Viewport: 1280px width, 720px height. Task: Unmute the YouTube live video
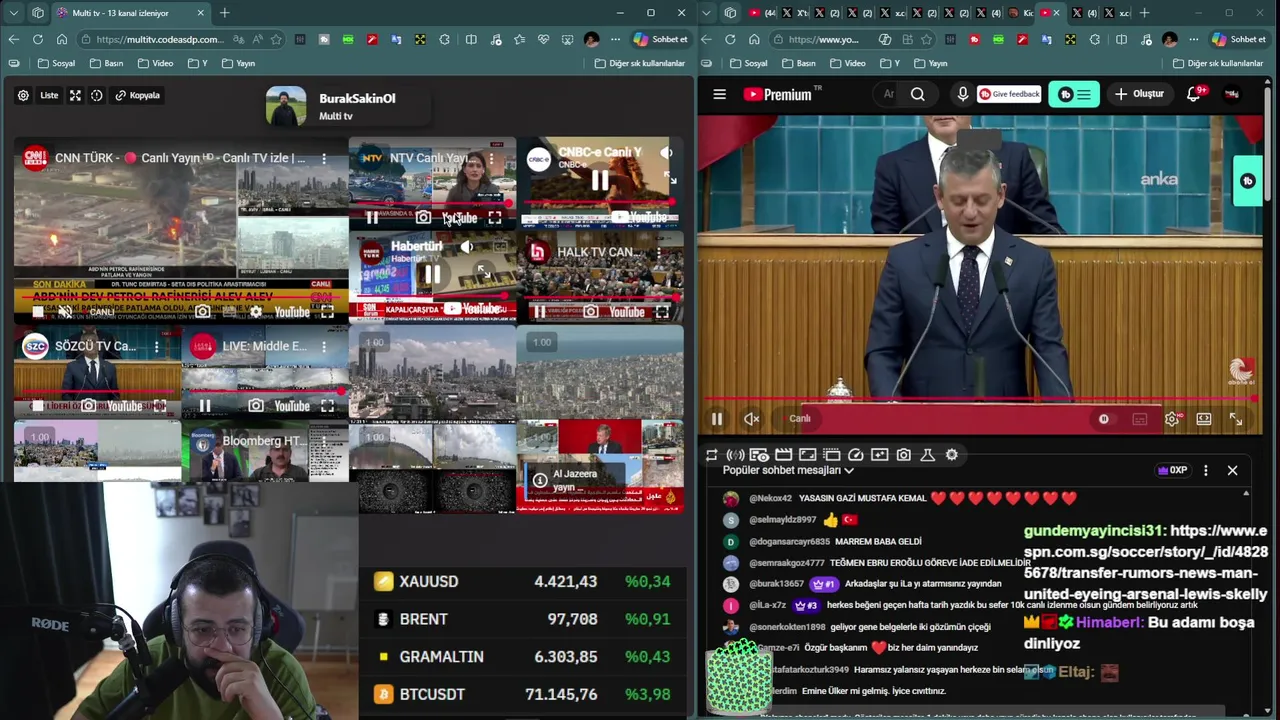[752, 419]
